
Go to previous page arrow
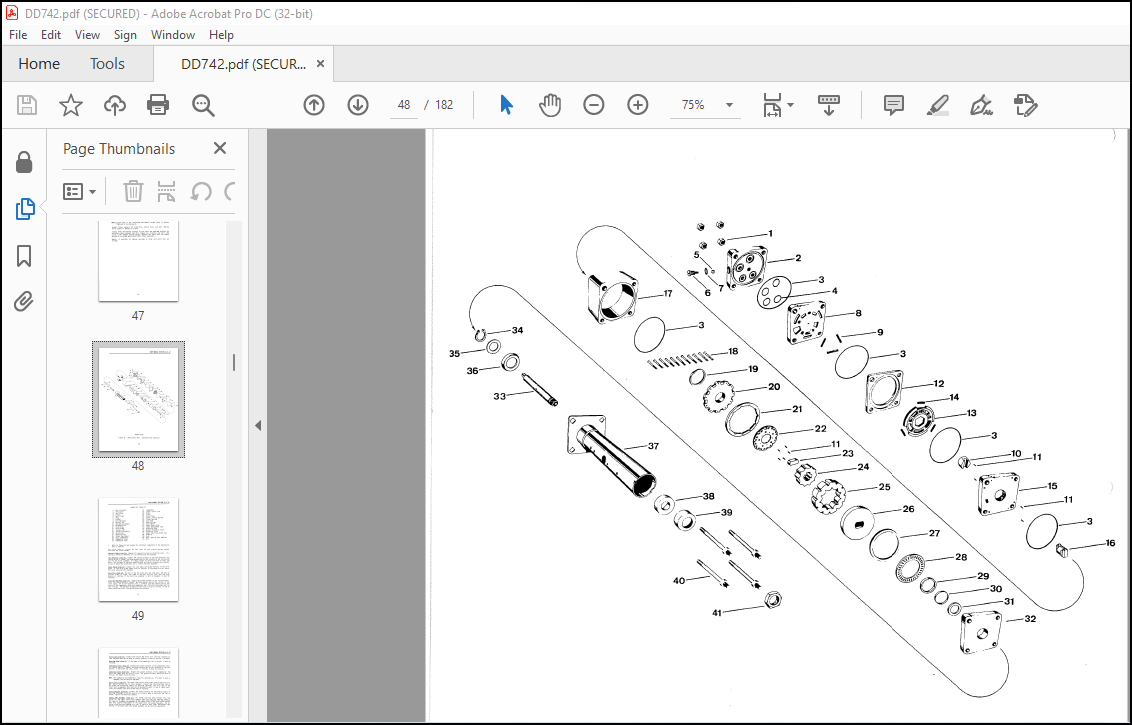[x=313, y=105]
